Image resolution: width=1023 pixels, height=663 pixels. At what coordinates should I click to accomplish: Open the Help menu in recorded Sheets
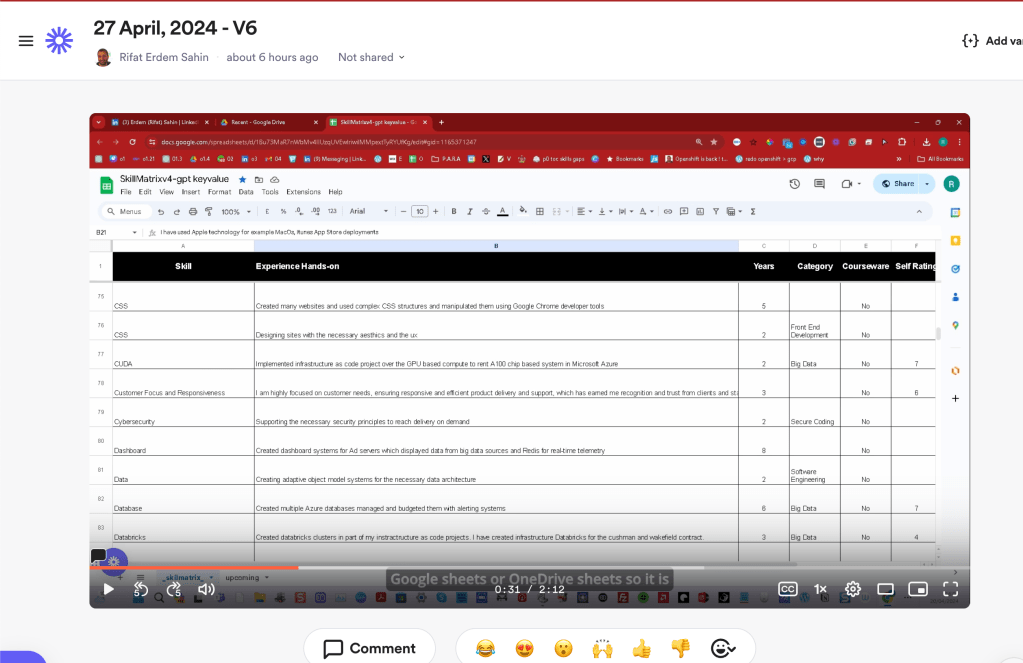[x=335, y=193]
